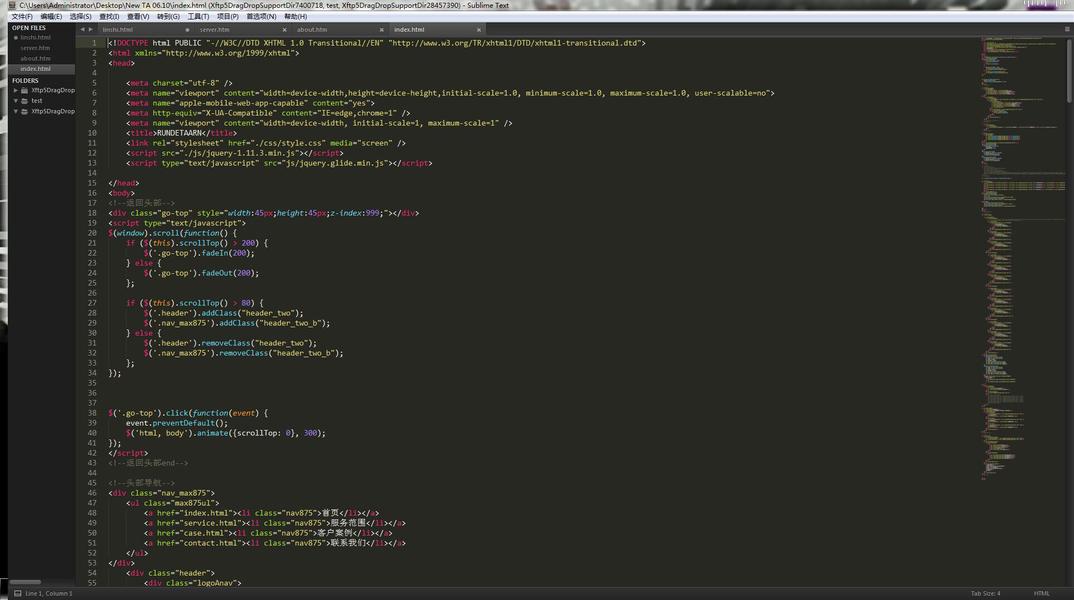Open the 查看(V) menu
The image size is (1074, 600).
click(138, 16)
